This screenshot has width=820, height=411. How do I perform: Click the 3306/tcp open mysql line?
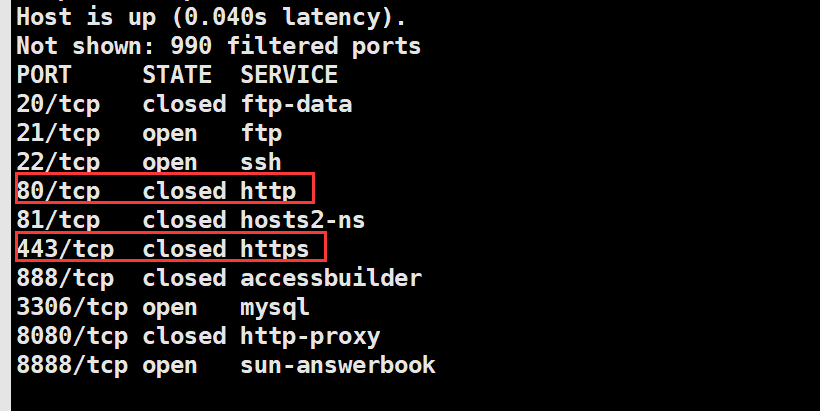(163, 307)
